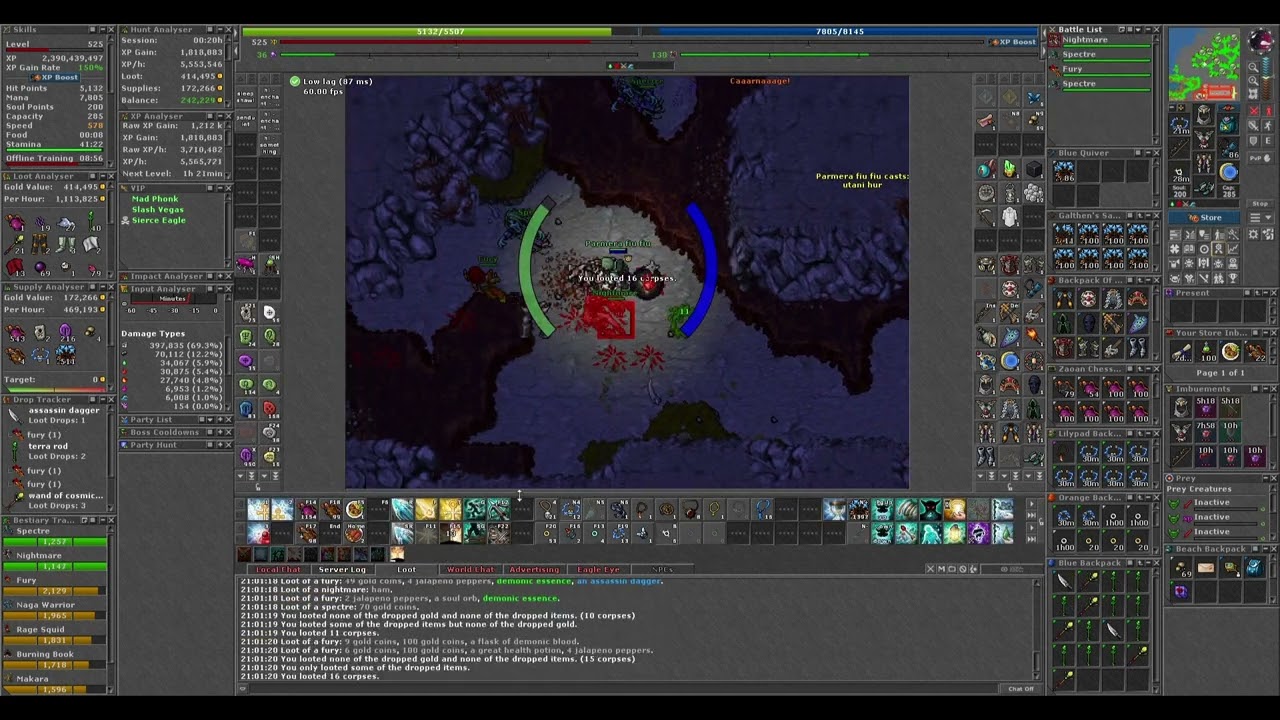The height and width of the screenshot is (720, 1280).
Task: Select Nightmare in the Battle List
Action: [x=1102, y=40]
